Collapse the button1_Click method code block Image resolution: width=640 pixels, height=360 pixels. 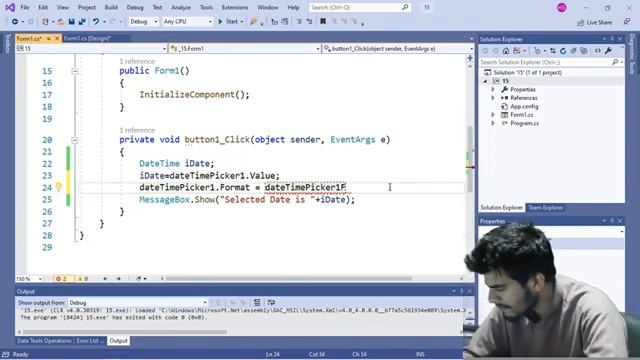[x=75, y=140]
